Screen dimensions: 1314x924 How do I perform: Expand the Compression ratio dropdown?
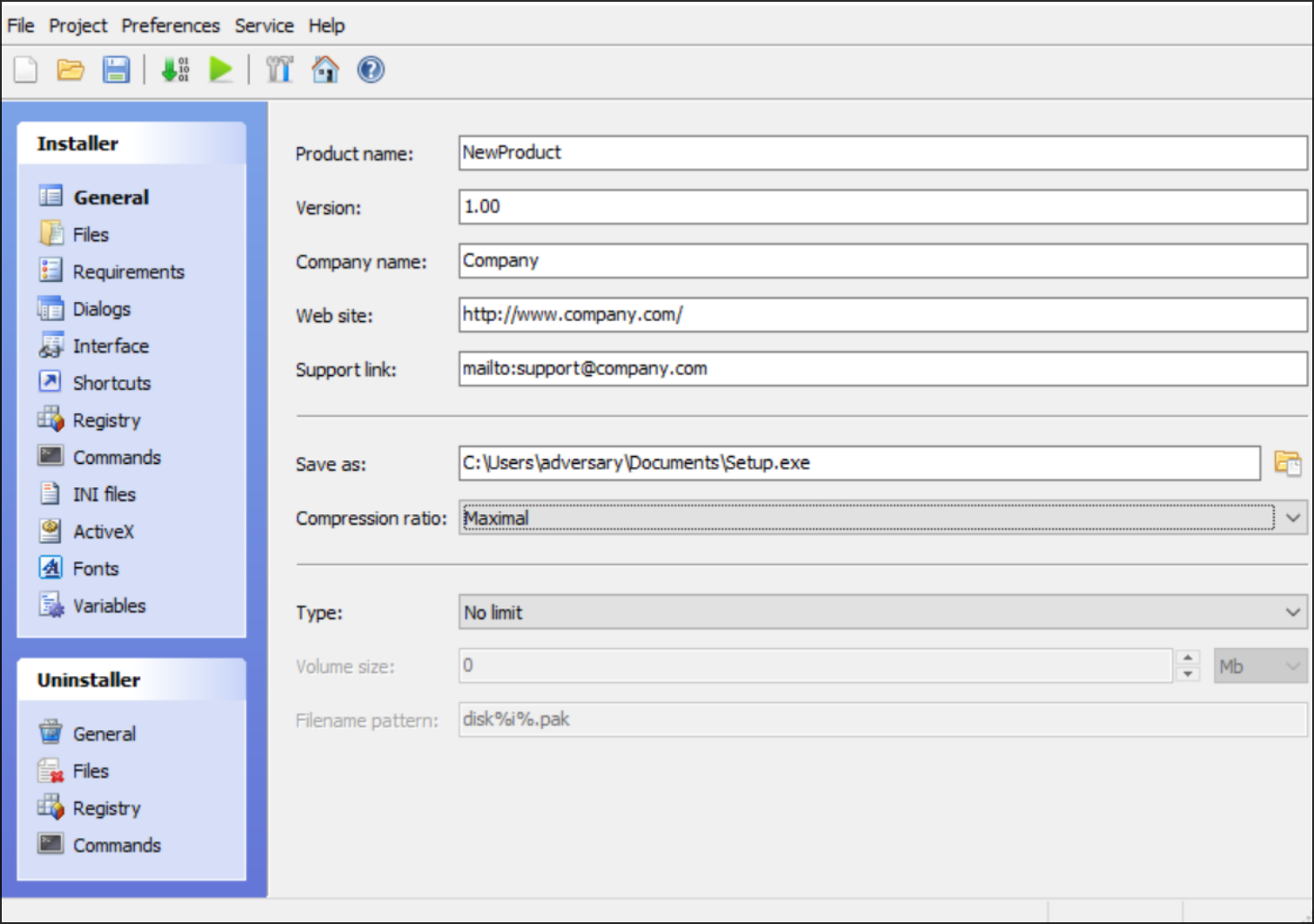(x=1292, y=519)
